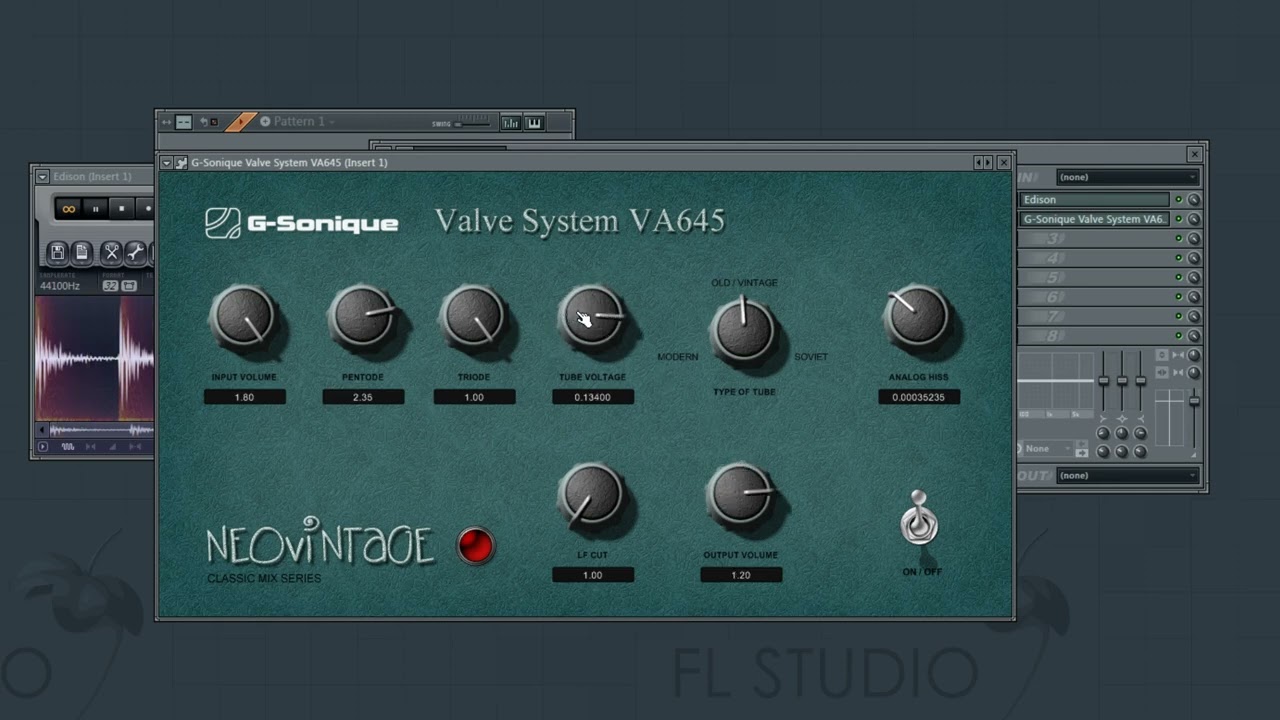This screenshot has width=1280, height=720.
Task: Open Edison window menu arrow
Action: coord(42,177)
